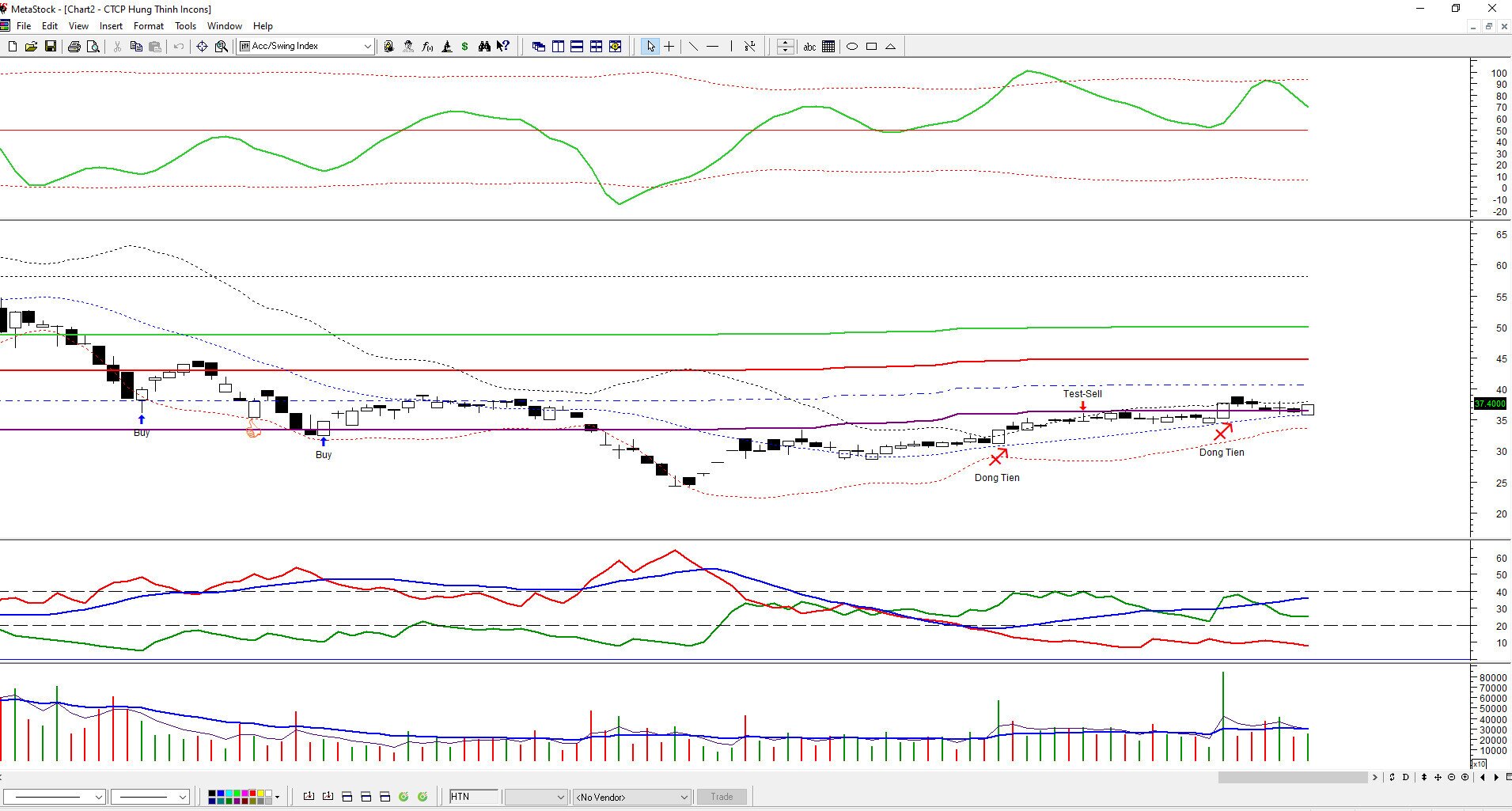Viewport: 1512px width, 811px height.
Task: Click the Test-Sell annotation label
Action: [x=1082, y=393]
